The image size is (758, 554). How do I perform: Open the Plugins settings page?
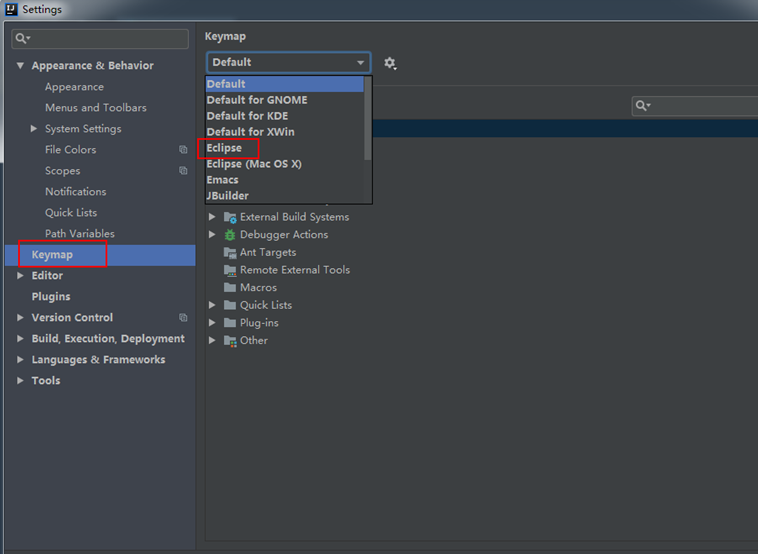click(x=51, y=296)
